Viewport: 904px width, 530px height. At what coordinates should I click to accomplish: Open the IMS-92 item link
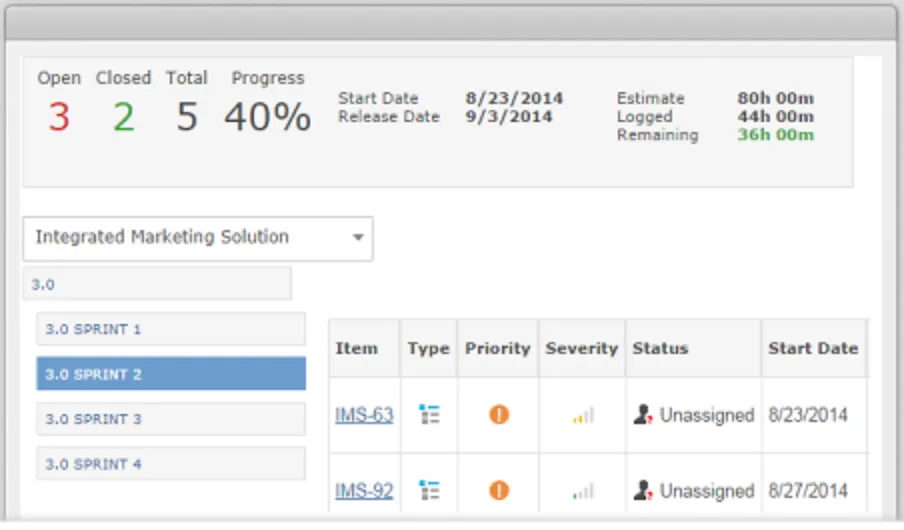pos(364,491)
